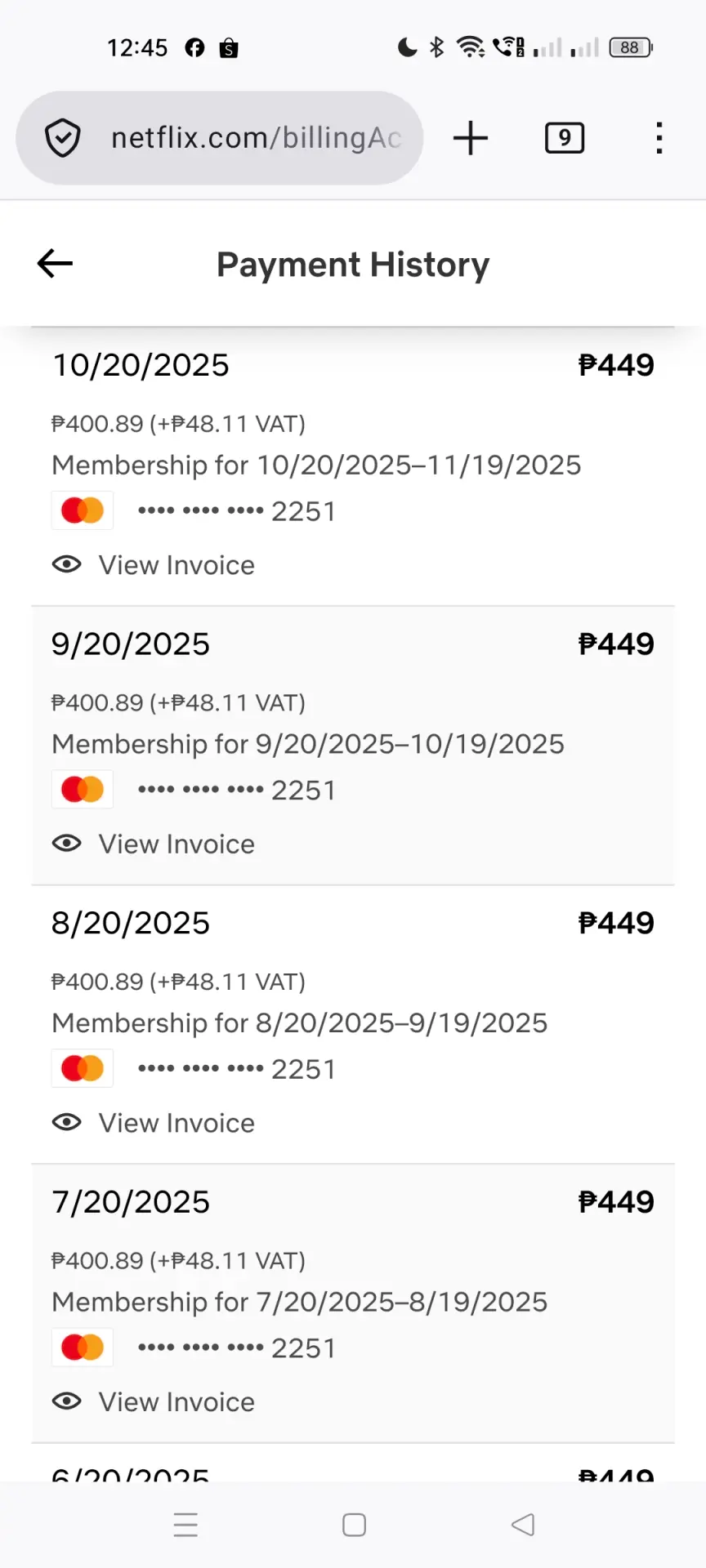
Task: Click the eye icon for 7/20/2025 invoice
Action: coord(67,1401)
